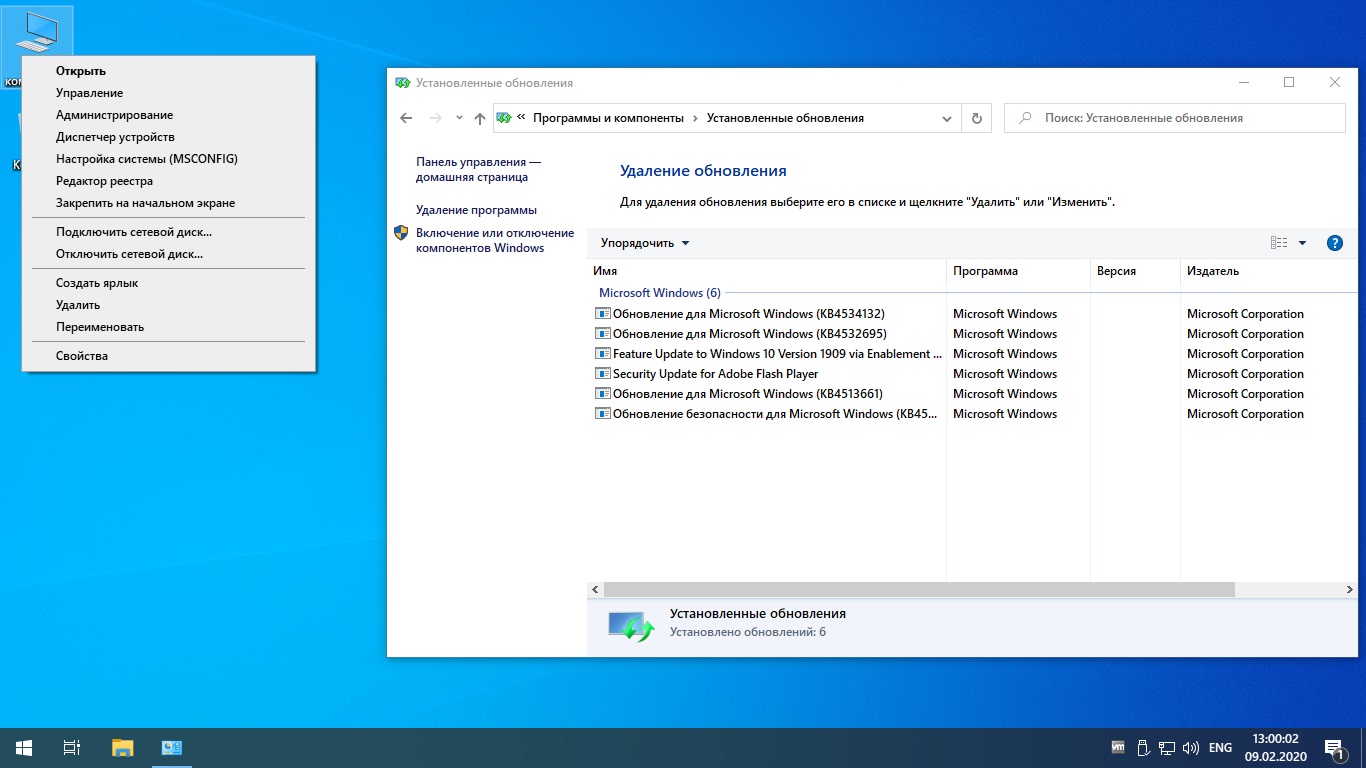Click the shield icon beside Windows components link

click(x=401, y=233)
